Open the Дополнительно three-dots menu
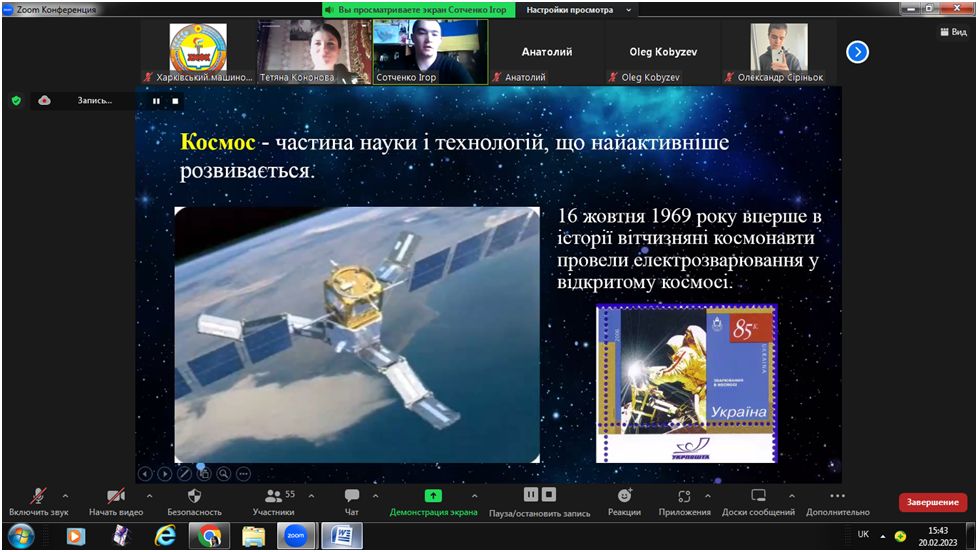978x552 pixels. click(838, 496)
